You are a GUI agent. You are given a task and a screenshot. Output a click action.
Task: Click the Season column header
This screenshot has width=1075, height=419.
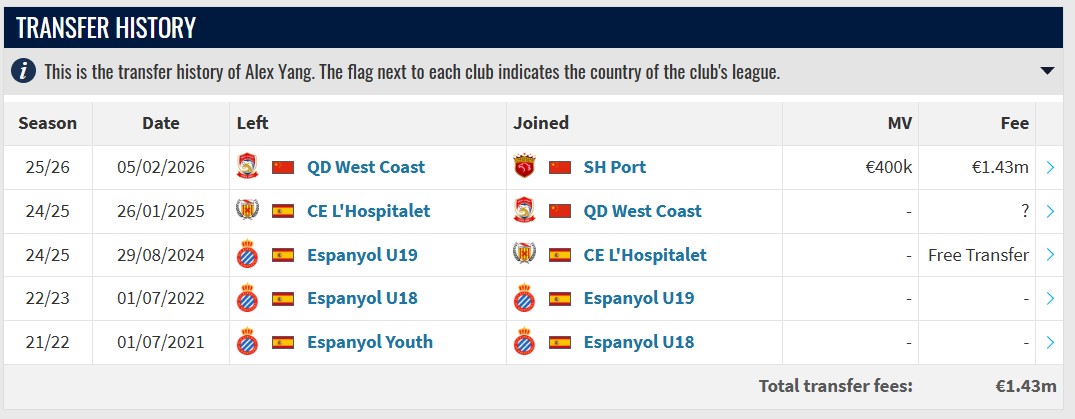click(x=47, y=123)
